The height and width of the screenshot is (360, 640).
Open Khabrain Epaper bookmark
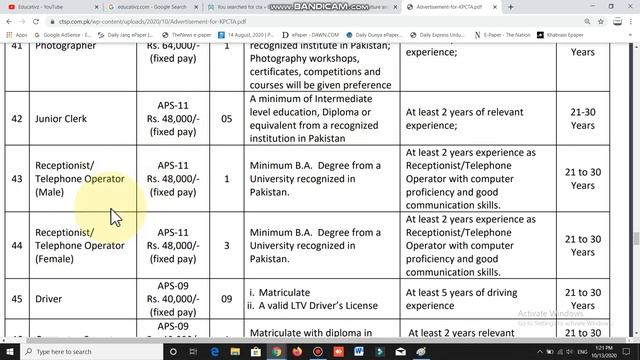560,35
